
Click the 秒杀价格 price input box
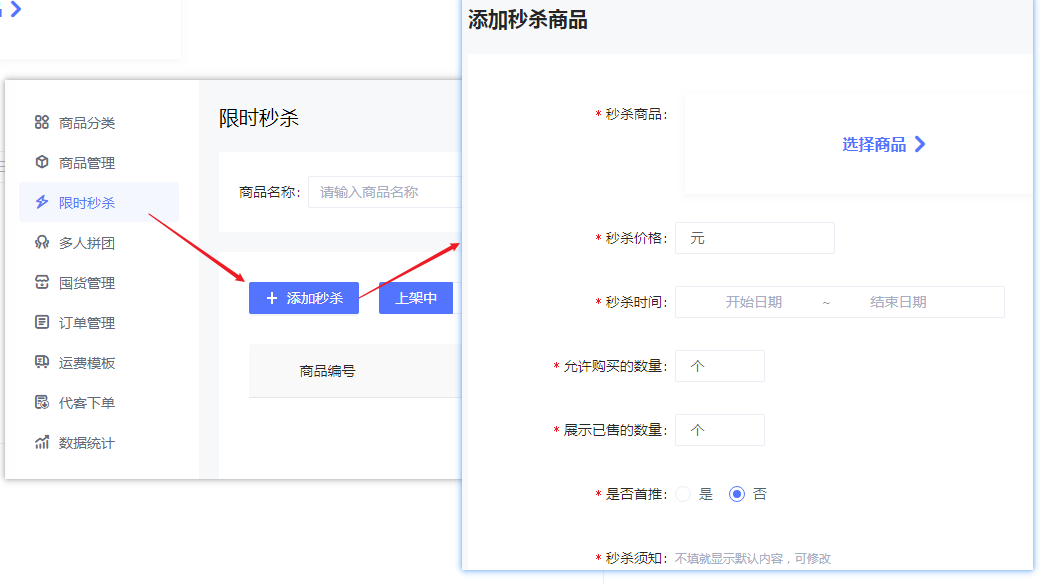point(755,238)
